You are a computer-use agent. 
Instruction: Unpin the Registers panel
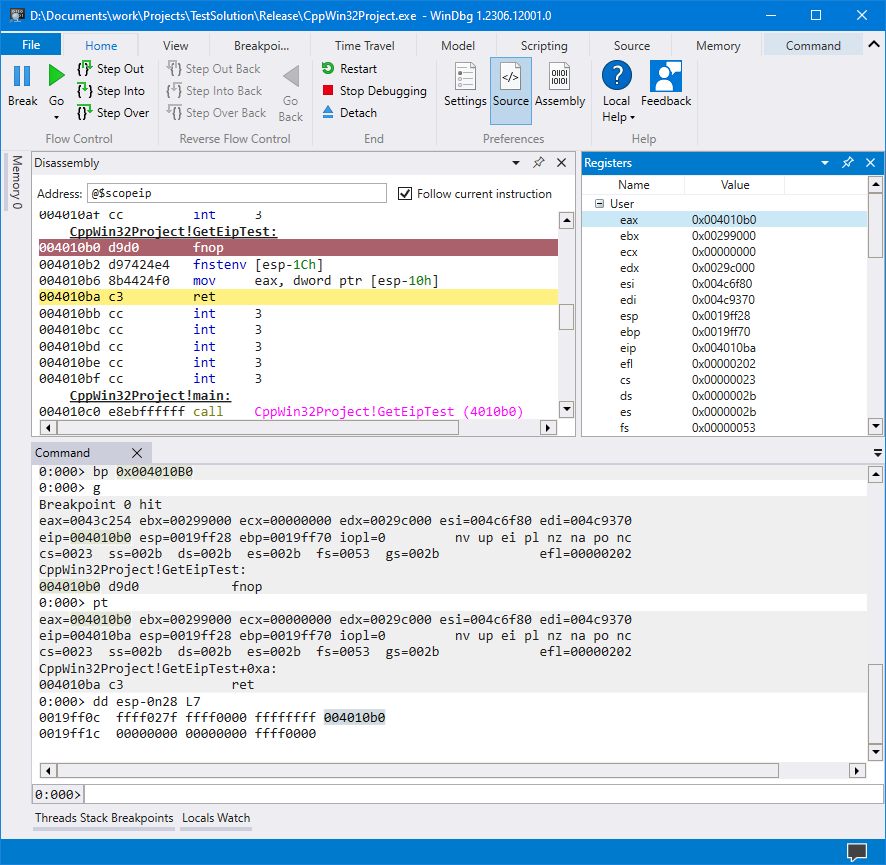847,162
